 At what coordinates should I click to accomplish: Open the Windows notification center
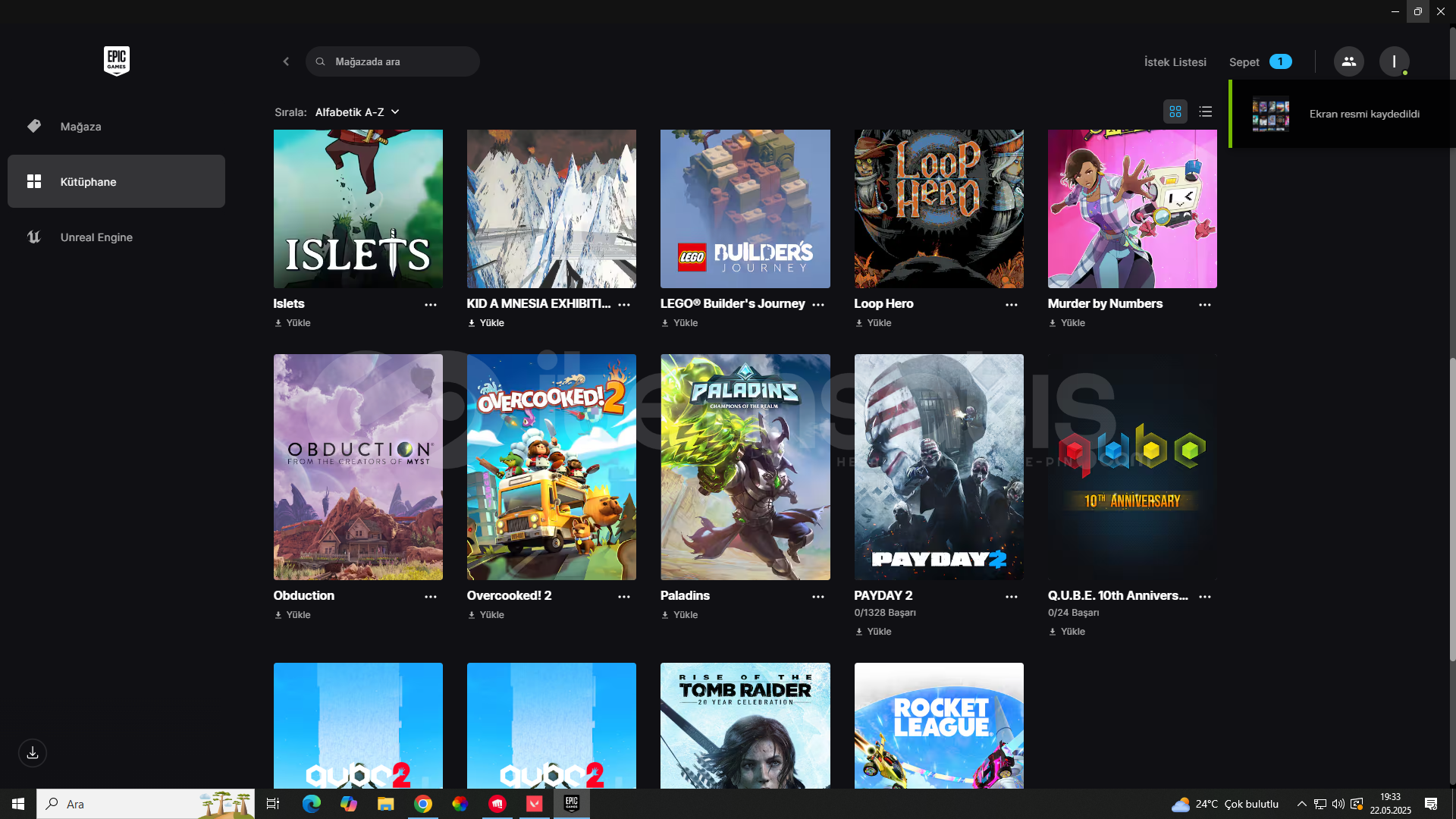click(x=1431, y=804)
